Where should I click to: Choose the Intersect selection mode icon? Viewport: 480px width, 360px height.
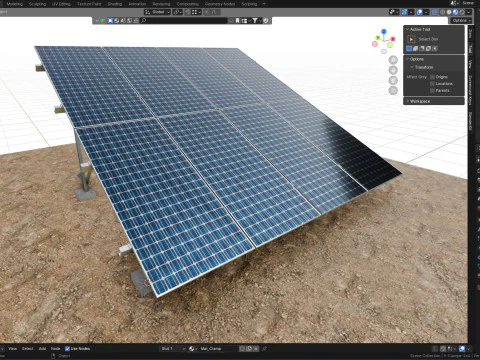[x=435, y=49]
